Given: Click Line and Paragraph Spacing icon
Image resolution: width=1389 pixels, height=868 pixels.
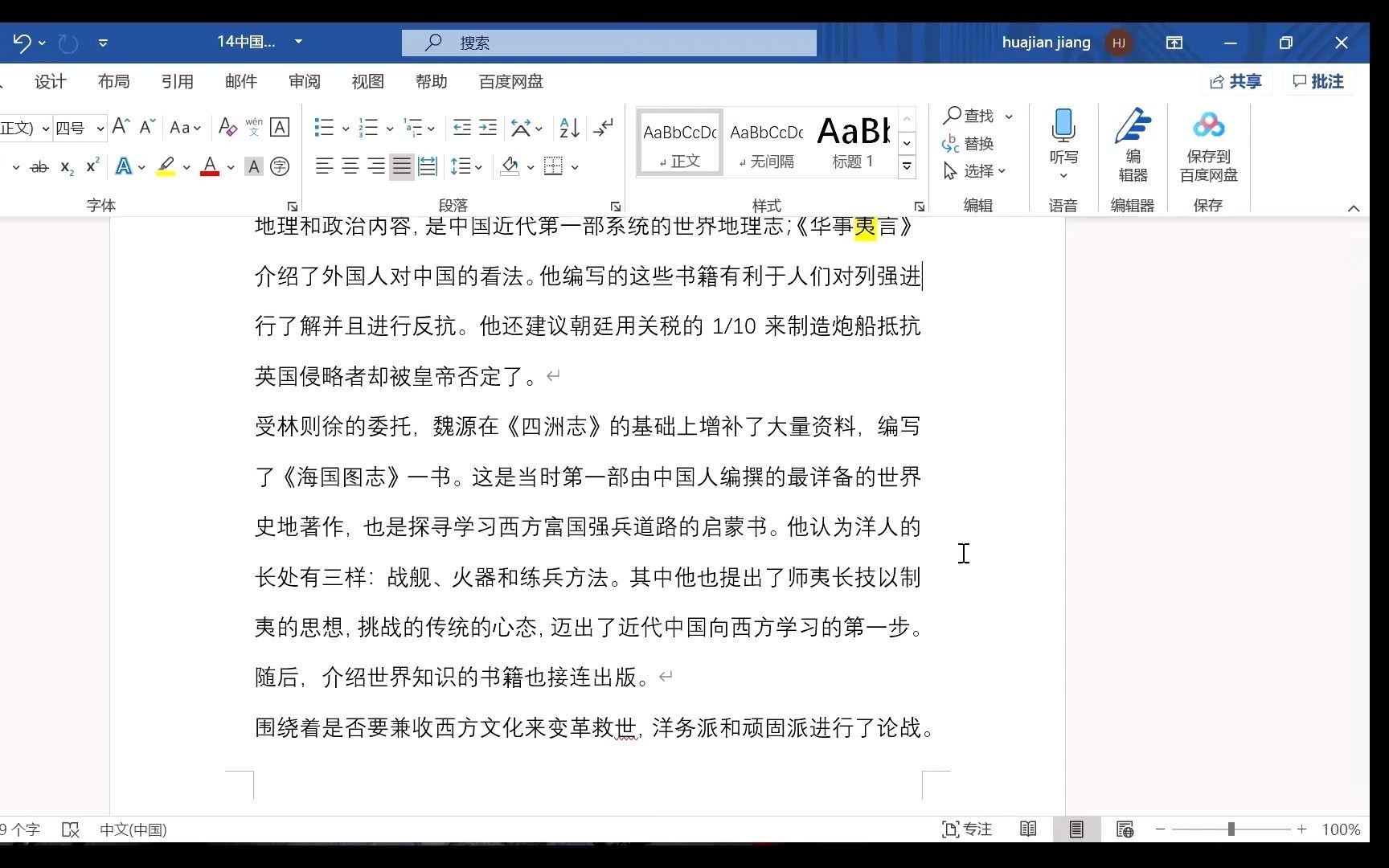Looking at the screenshot, I should click(461, 166).
